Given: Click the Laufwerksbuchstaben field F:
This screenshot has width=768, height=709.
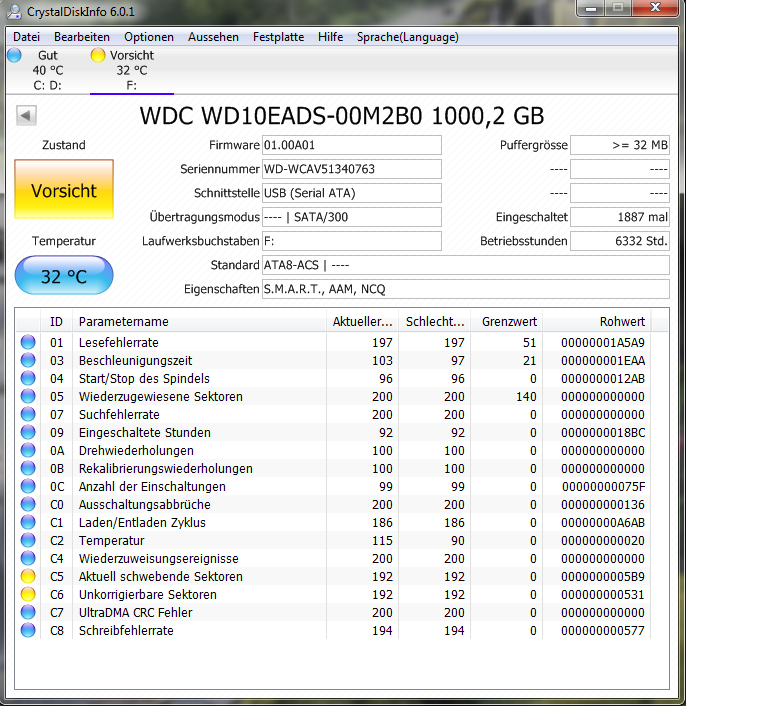Looking at the screenshot, I should (x=352, y=241).
